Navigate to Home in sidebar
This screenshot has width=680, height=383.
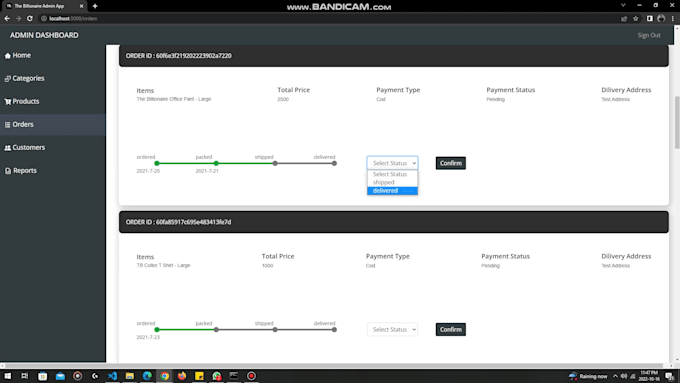coord(52,56)
